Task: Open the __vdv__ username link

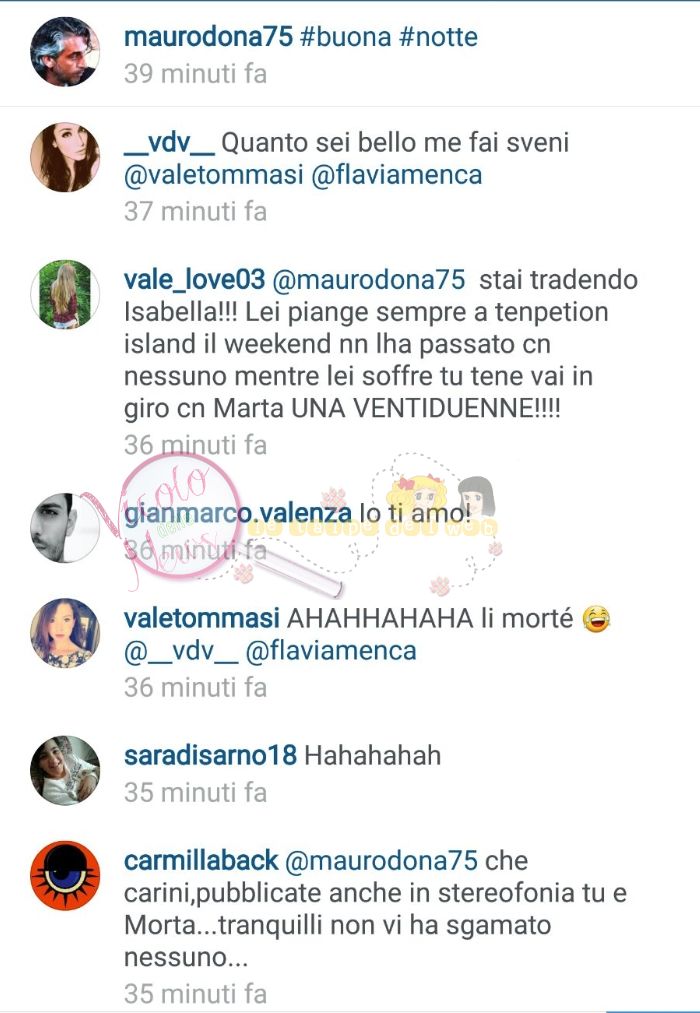Action: coord(169,143)
